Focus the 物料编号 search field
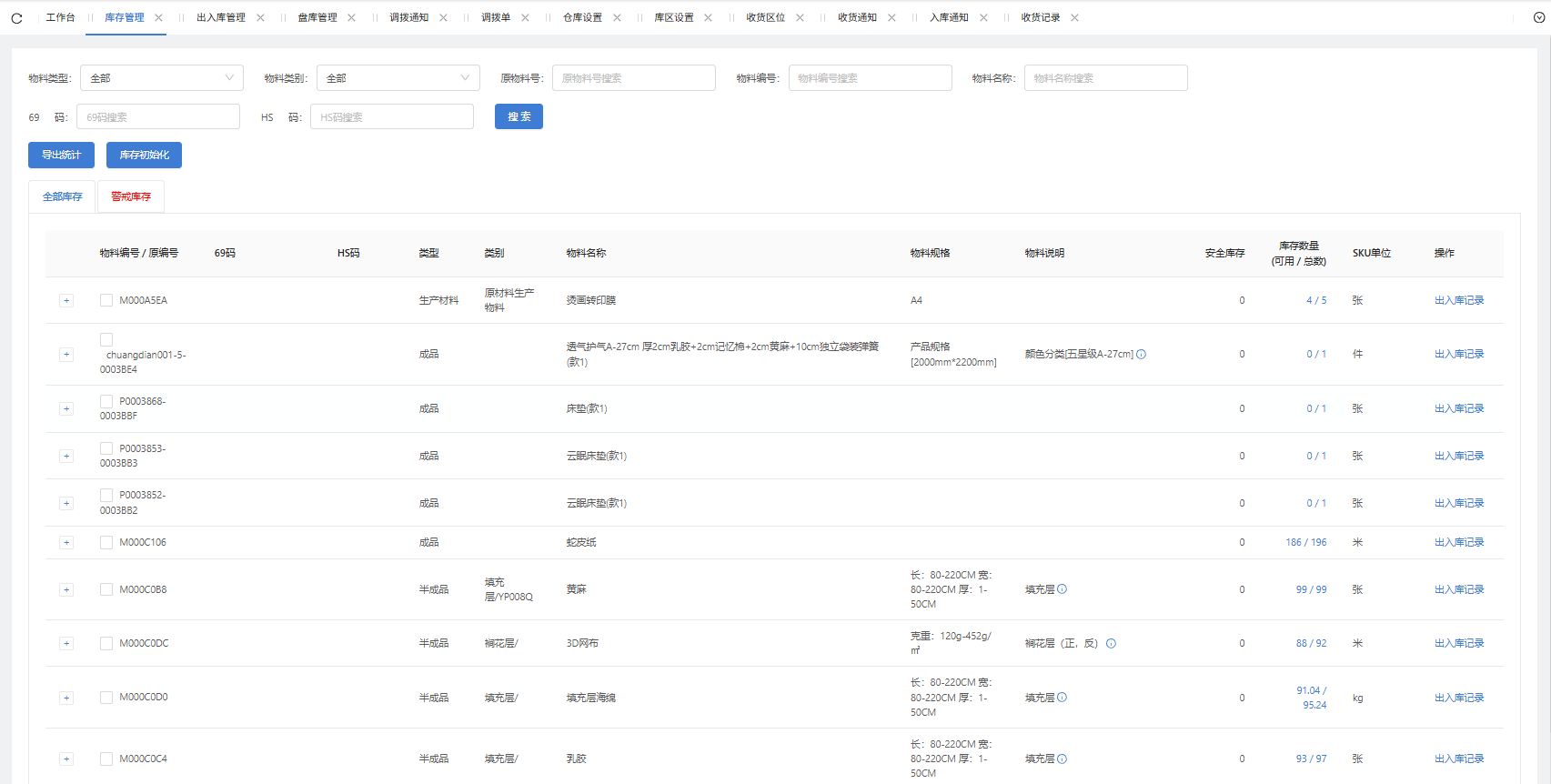The image size is (1551, 784). click(x=871, y=78)
